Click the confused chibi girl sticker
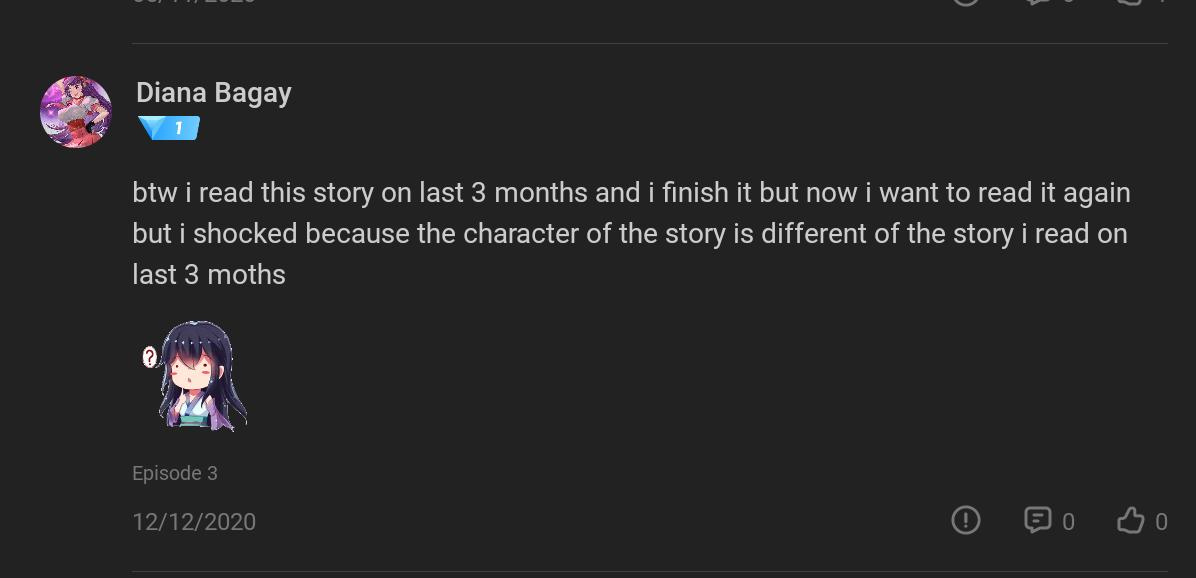The width and height of the screenshot is (1196, 578). tap(198, 376)
